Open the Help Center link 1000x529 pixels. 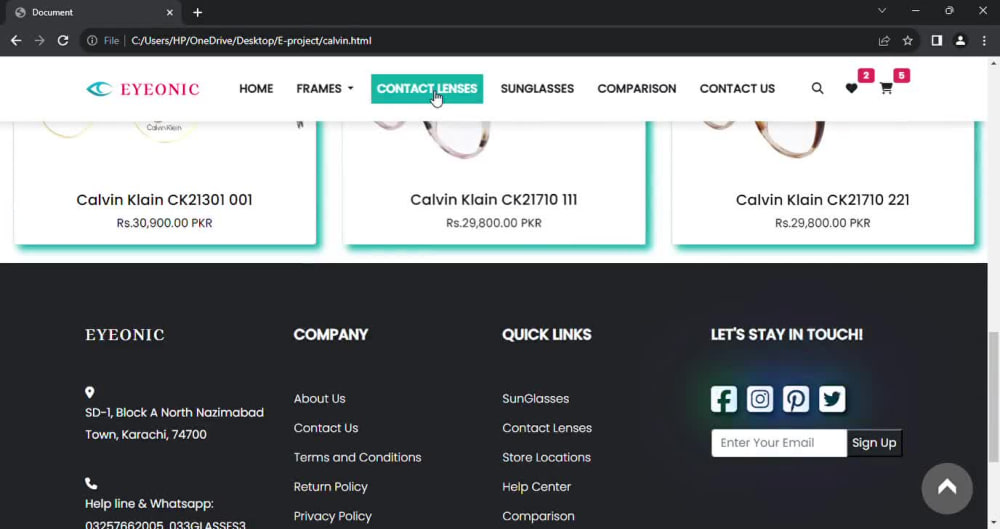pos(536,487)
